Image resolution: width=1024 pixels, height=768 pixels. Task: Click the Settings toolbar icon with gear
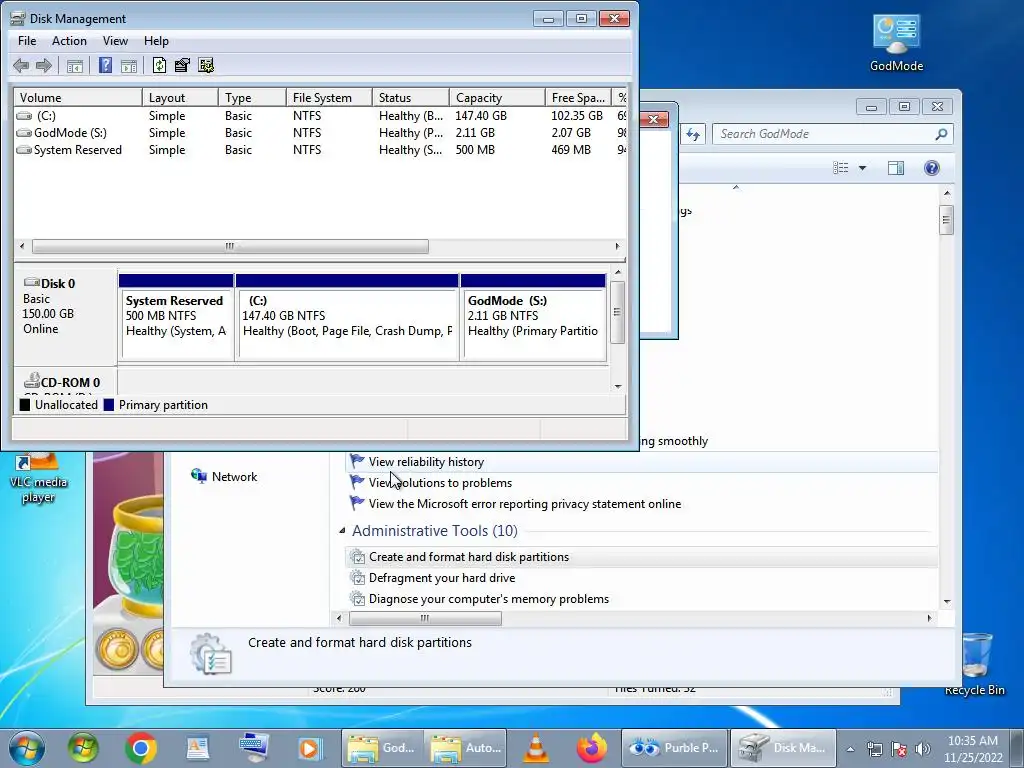tap(206, 65)
